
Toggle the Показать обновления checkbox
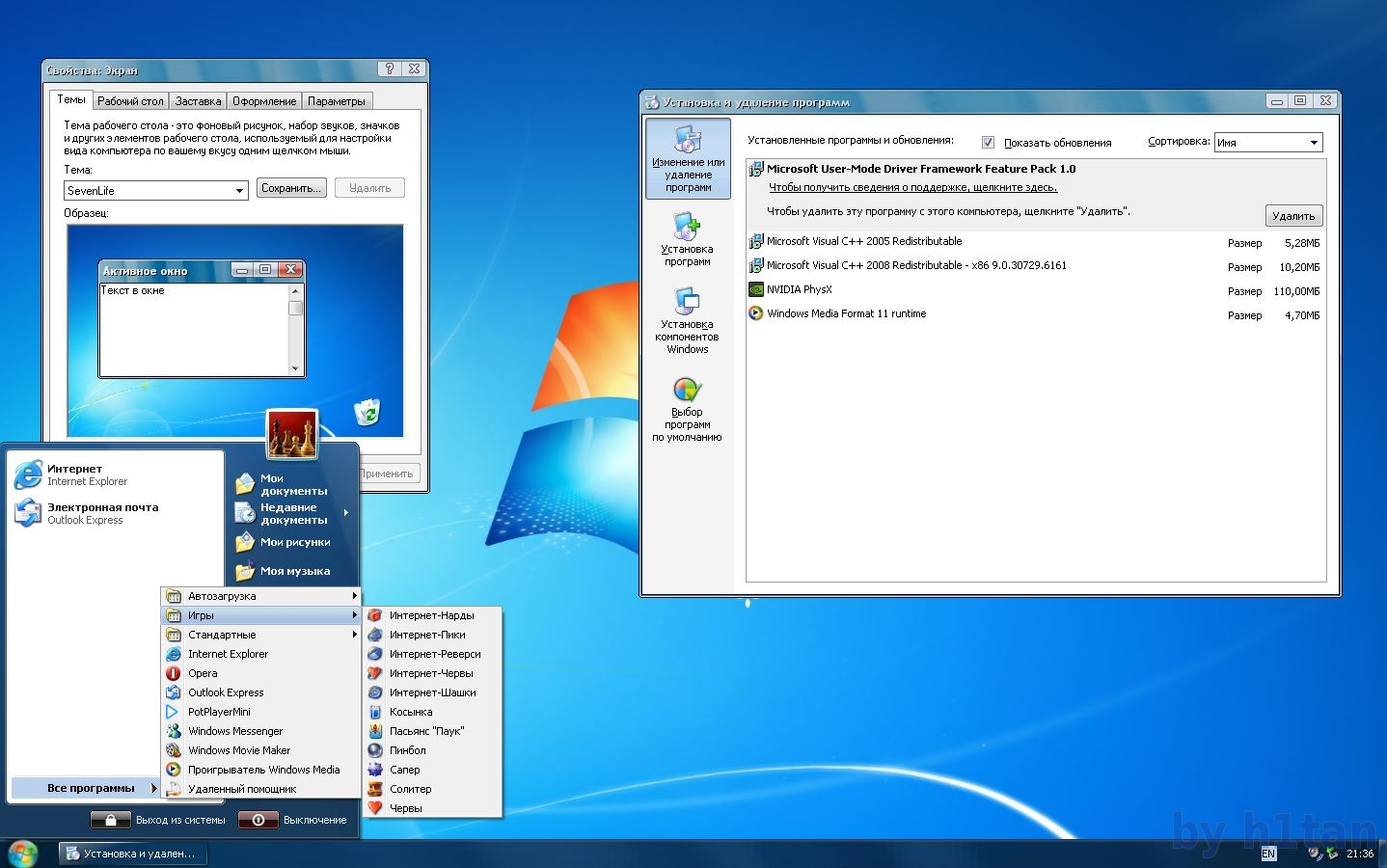click(988, 143)
